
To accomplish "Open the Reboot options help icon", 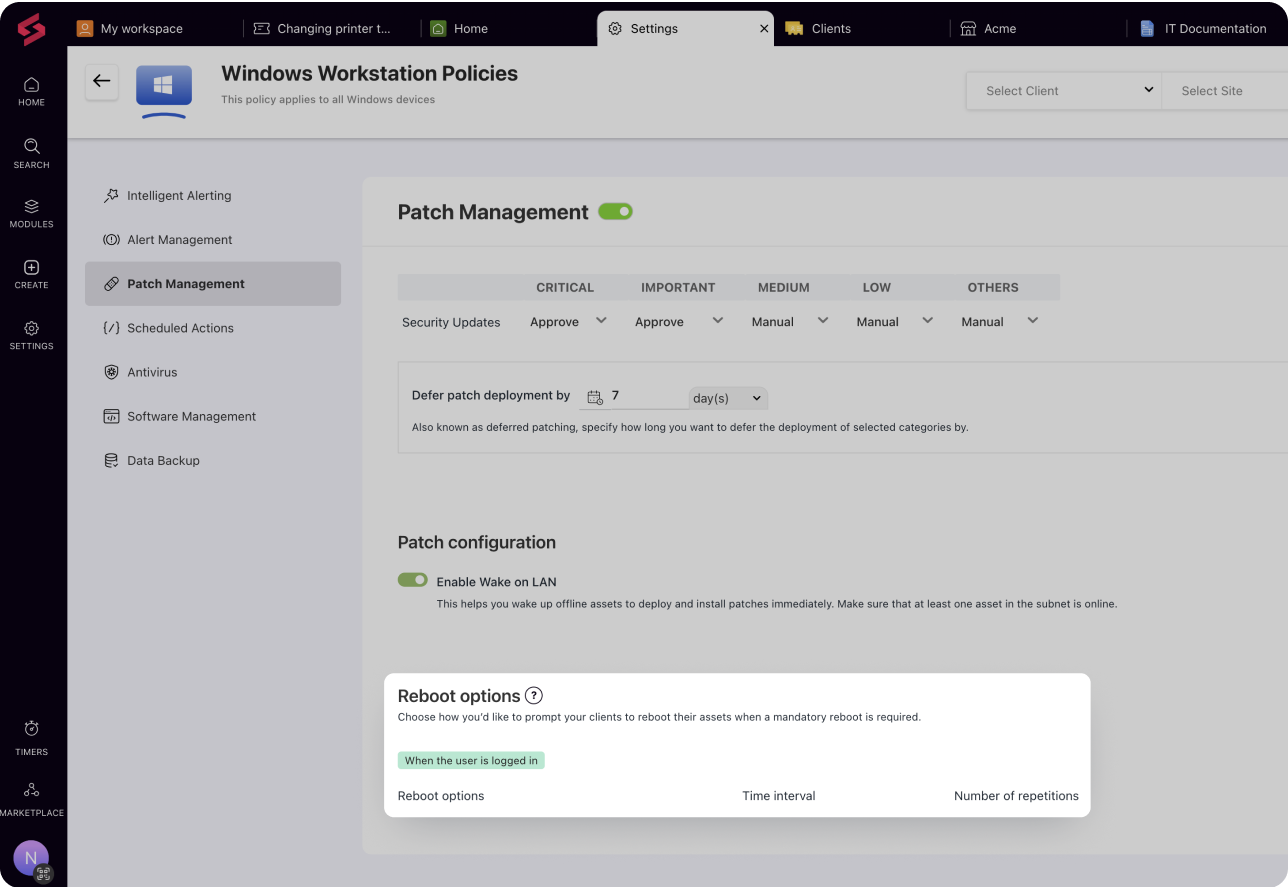I will click(x=535, y=696).
